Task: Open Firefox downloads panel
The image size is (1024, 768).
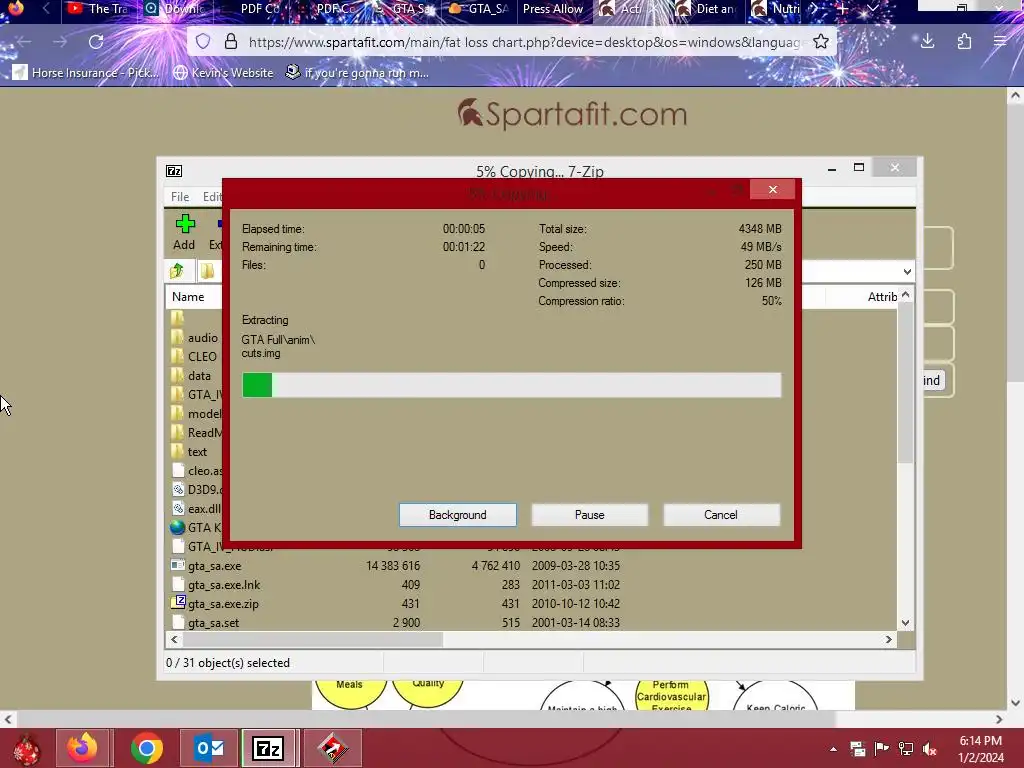Action: (x=927, y=42)
